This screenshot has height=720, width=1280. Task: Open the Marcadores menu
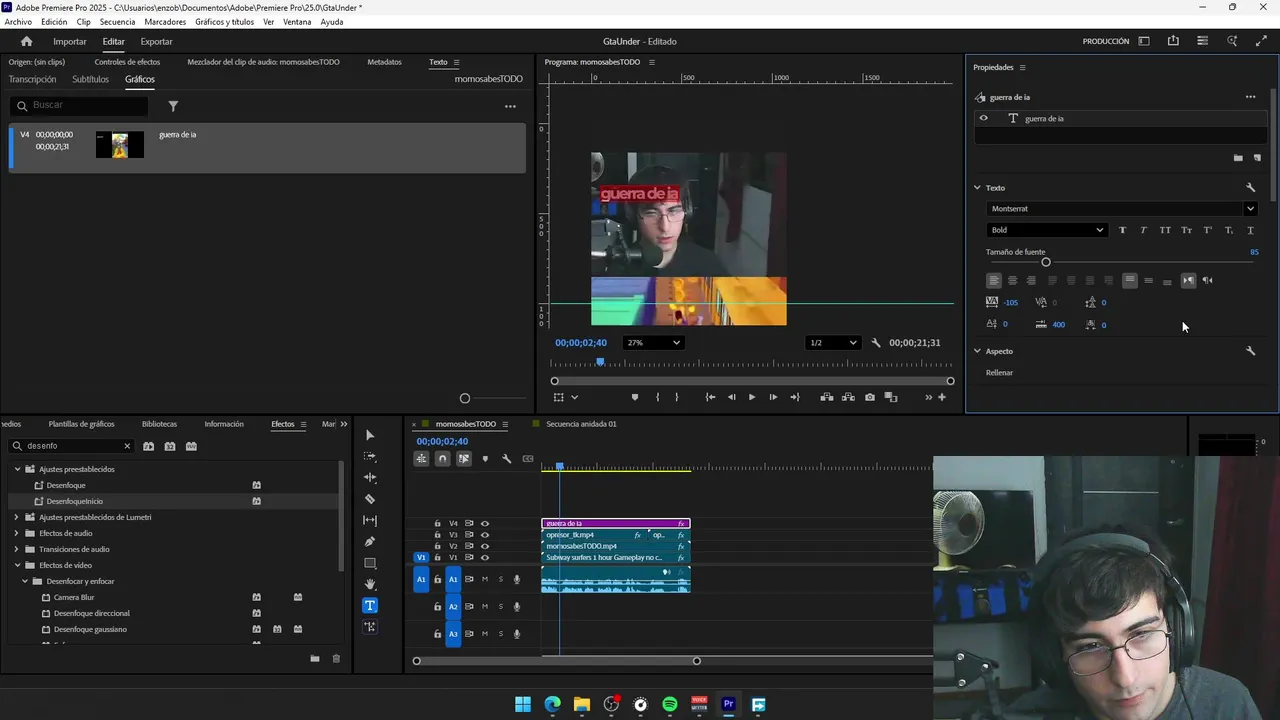pos(165,22)
